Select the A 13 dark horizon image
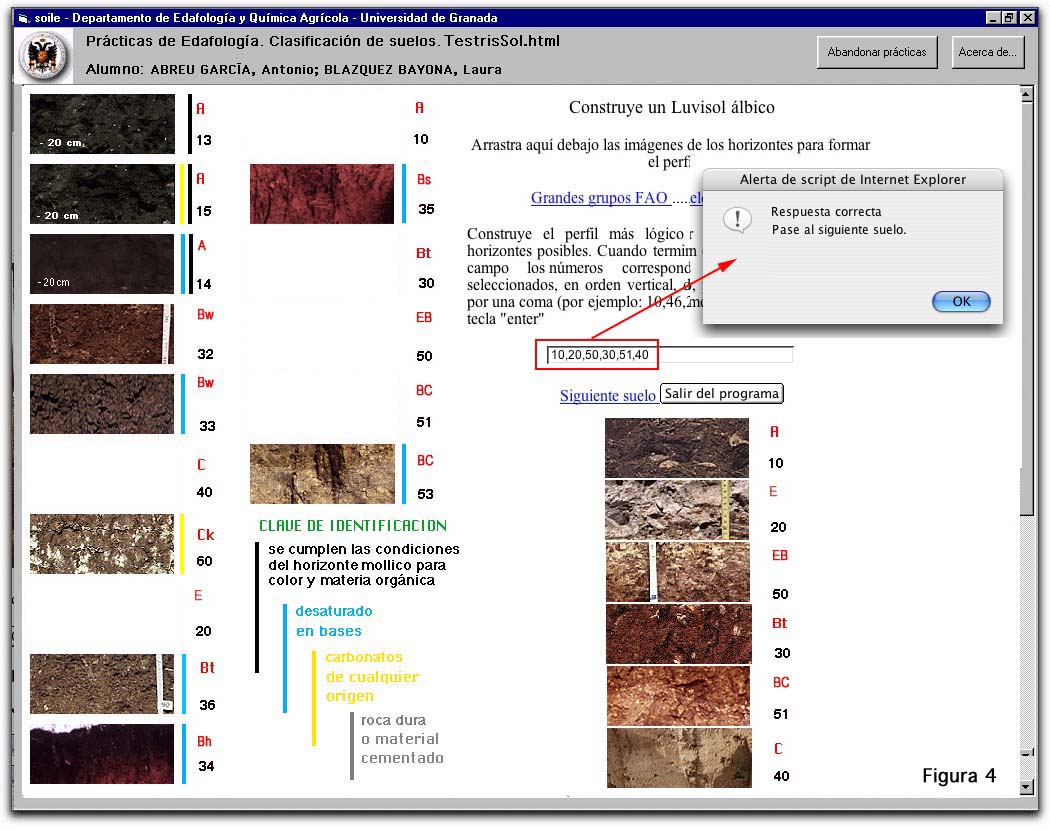This screenshot has height=830, width=1050. 102,124
